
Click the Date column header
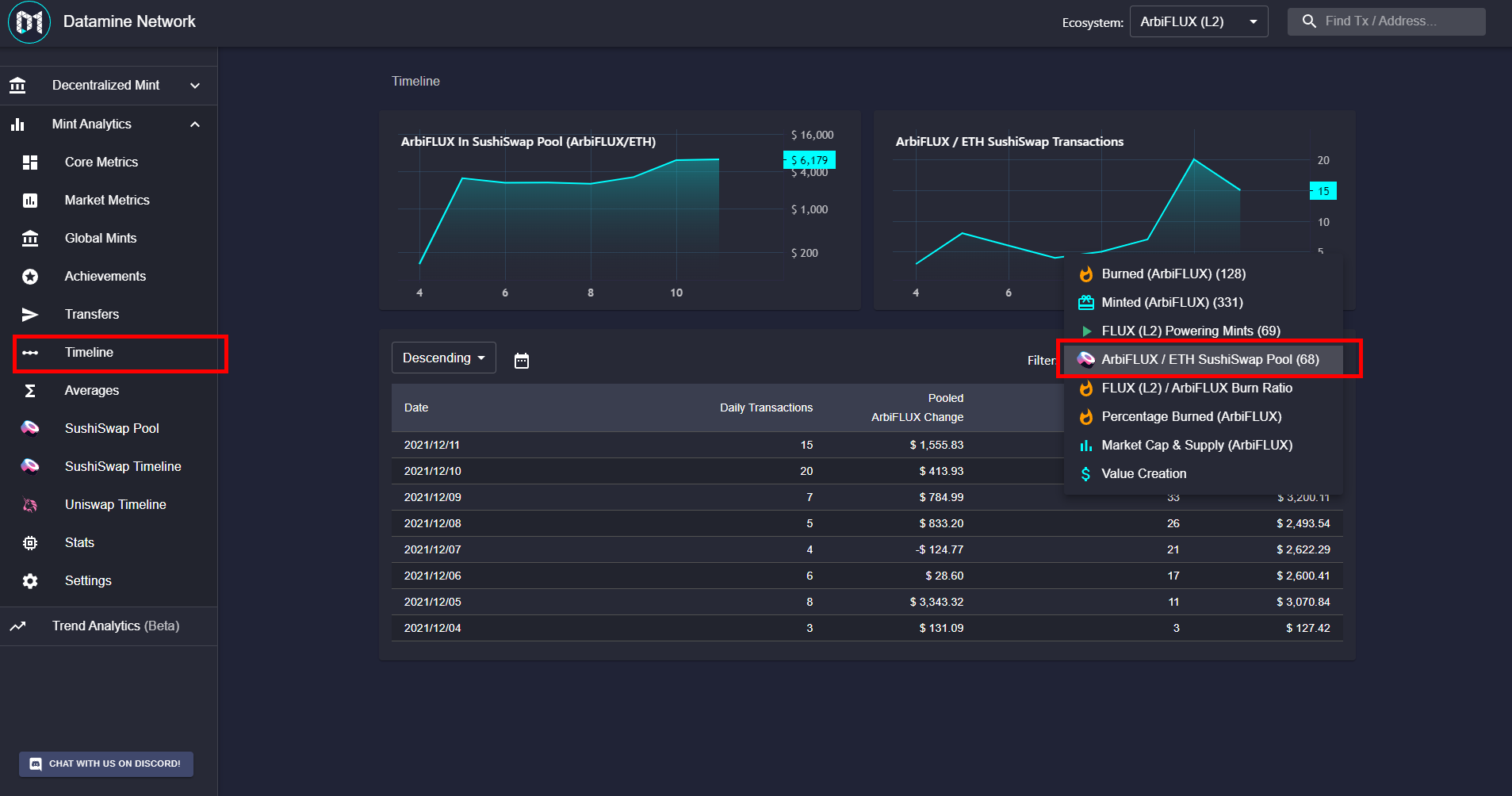point(416,408)
